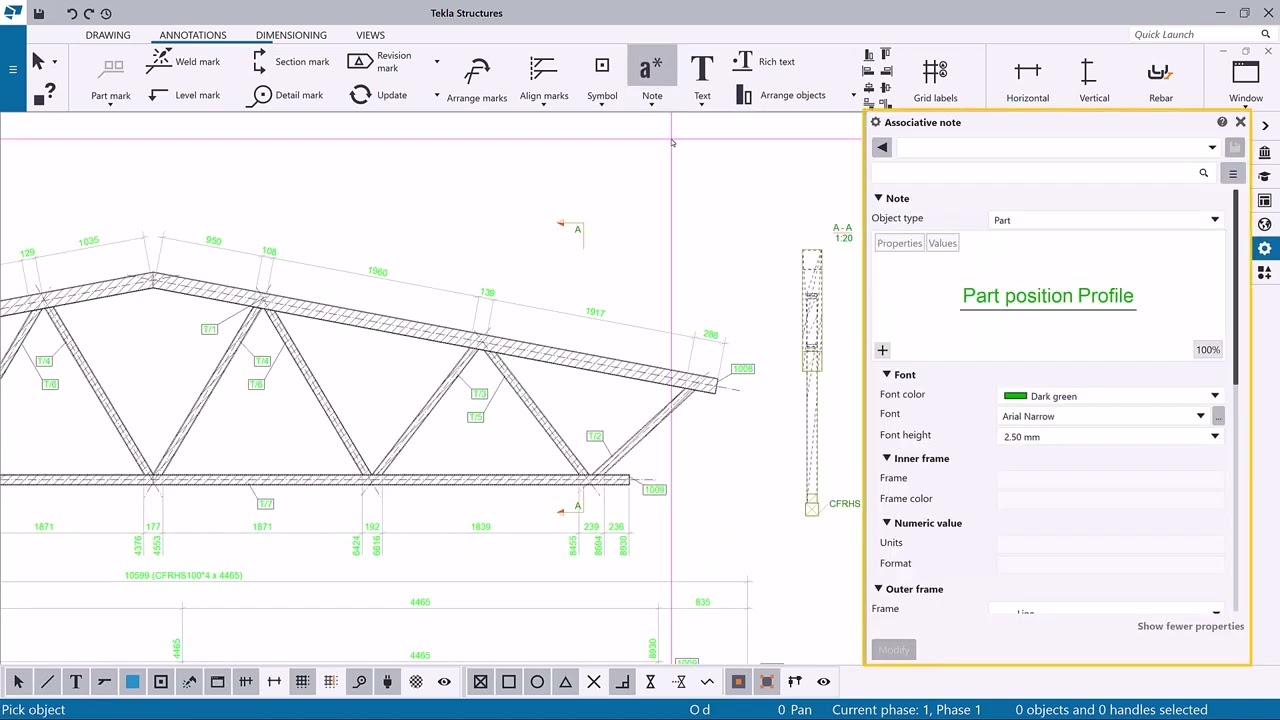The width and height of the screenshot is (1280, 720).
Task: Toggle snap to circle centers switch
Action: point(537,682)
